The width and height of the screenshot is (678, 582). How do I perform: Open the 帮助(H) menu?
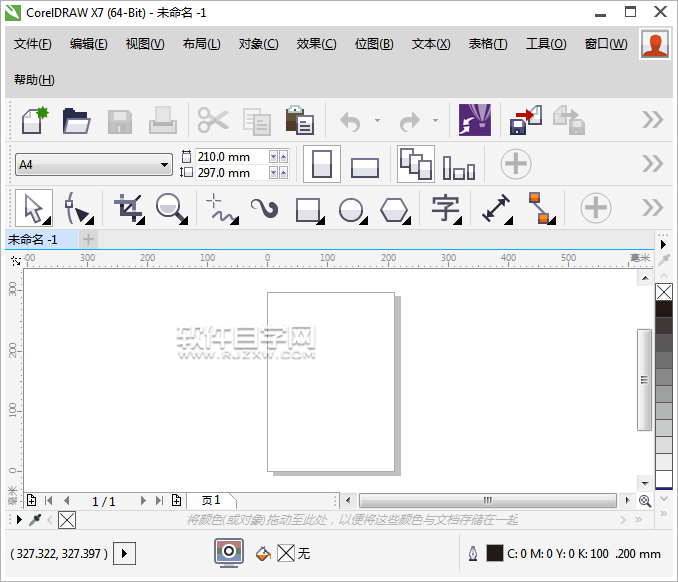point(34,80)
